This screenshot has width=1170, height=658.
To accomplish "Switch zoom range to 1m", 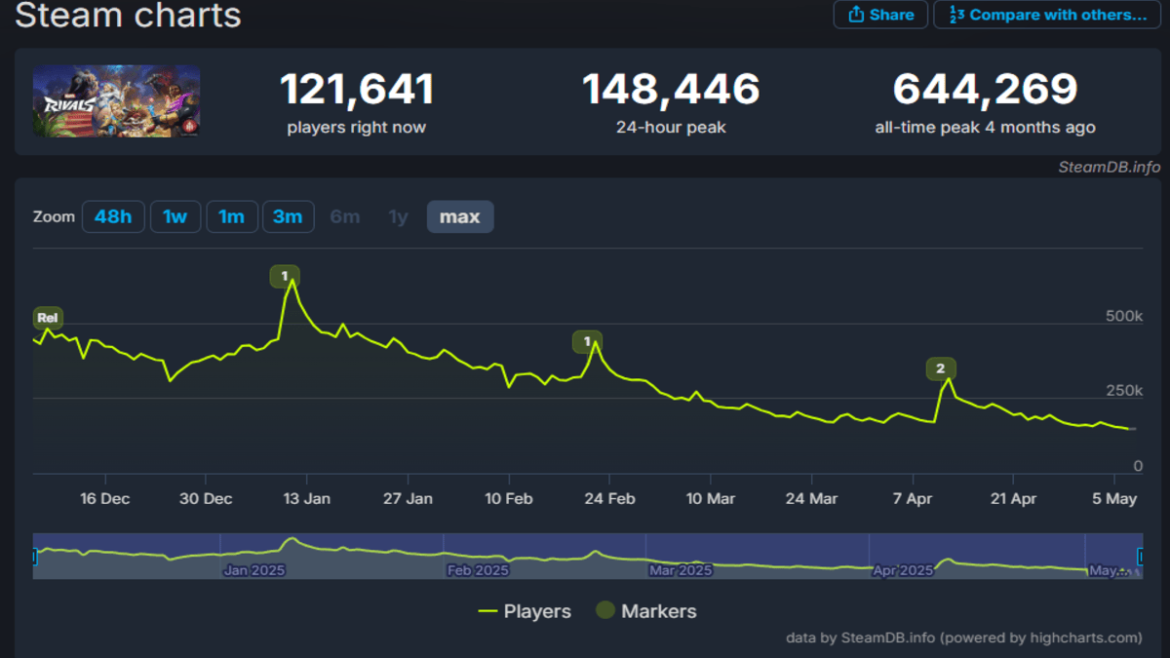I will (231, 216).
